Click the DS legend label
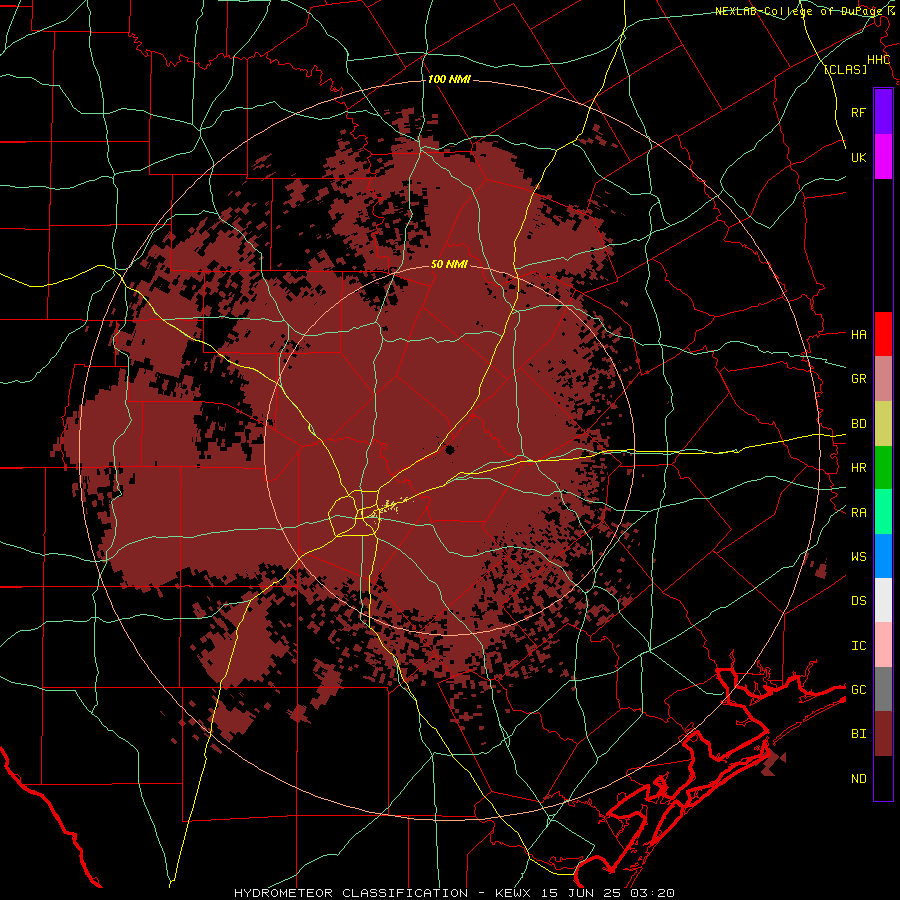 click(859, 601)
